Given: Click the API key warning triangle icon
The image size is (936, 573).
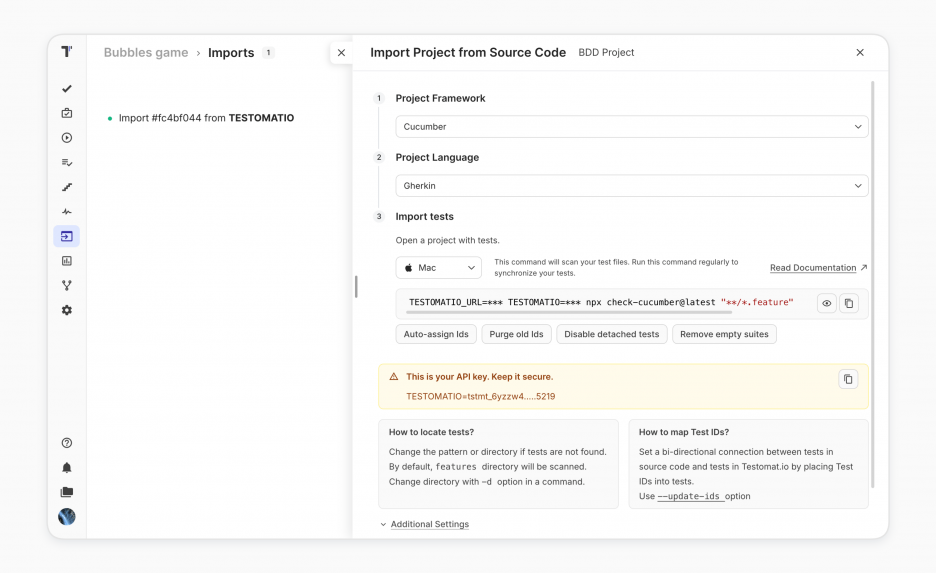Looking at the screenshot, I should [393, 377].
